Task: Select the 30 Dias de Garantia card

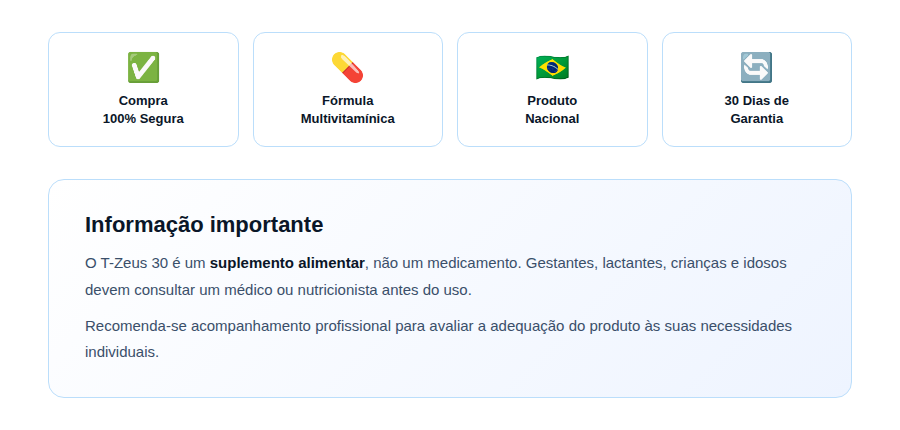Action: [x=757, y=90]
